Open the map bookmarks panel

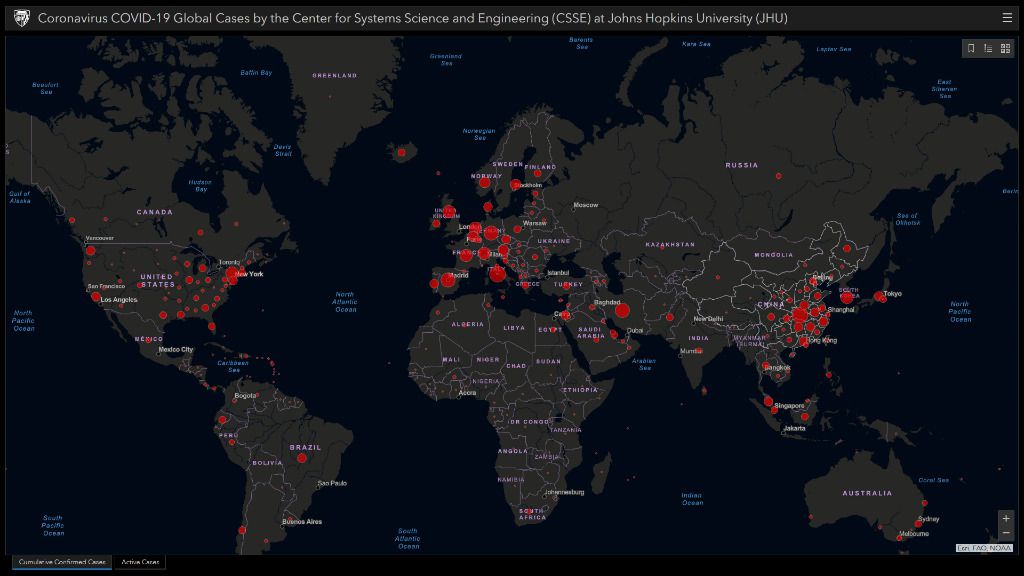[971, 48]
